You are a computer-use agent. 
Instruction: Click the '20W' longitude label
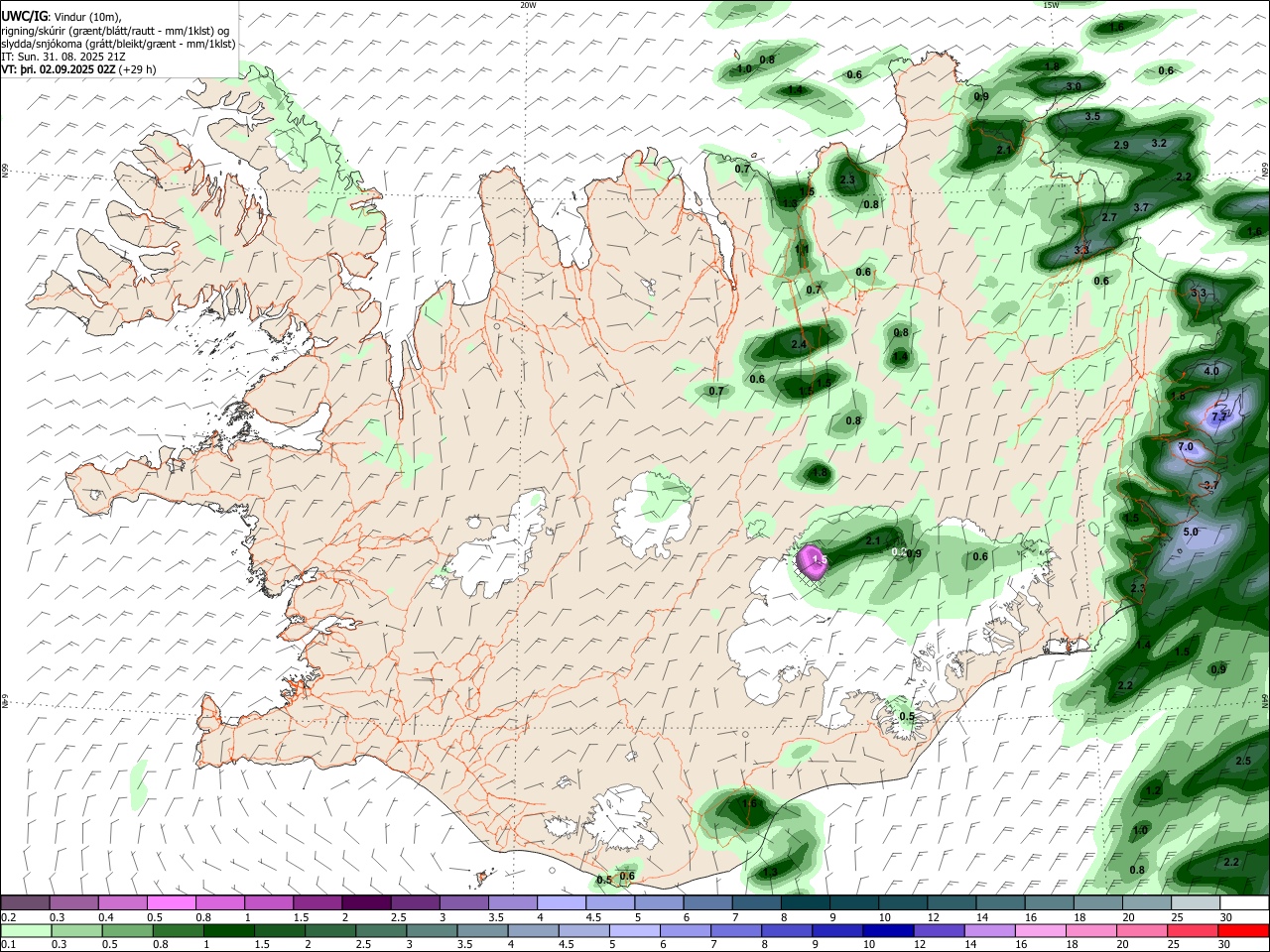click(528, 5)
